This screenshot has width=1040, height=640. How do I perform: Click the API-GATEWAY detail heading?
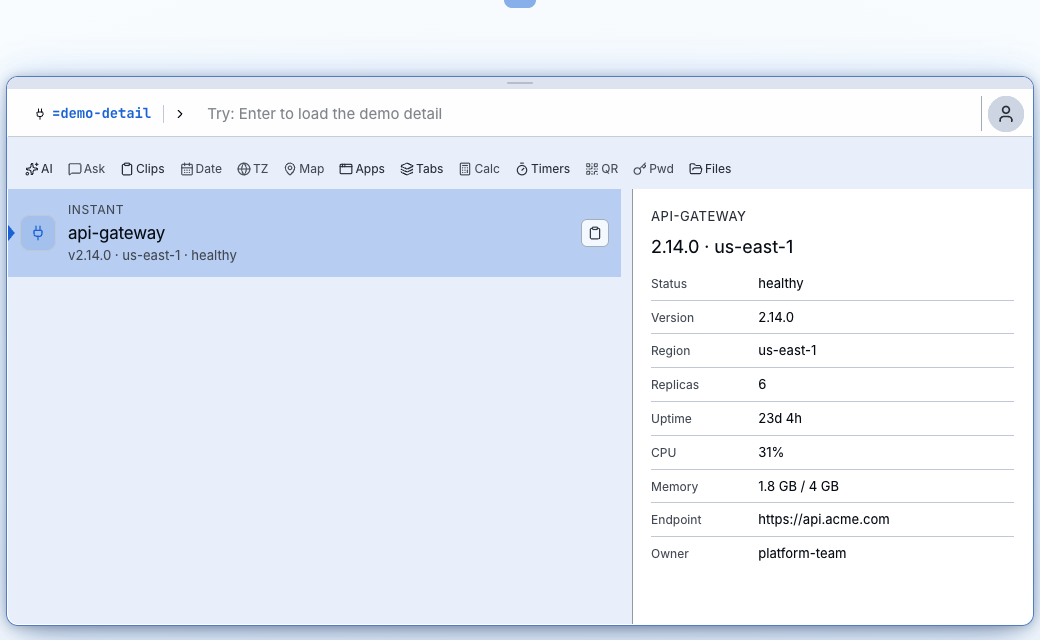[x=698, y=216]
